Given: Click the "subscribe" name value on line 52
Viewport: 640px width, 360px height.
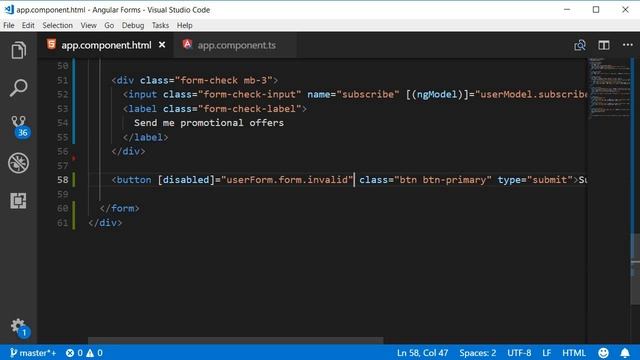Looking at the screenshot, I should click(368, 94).
